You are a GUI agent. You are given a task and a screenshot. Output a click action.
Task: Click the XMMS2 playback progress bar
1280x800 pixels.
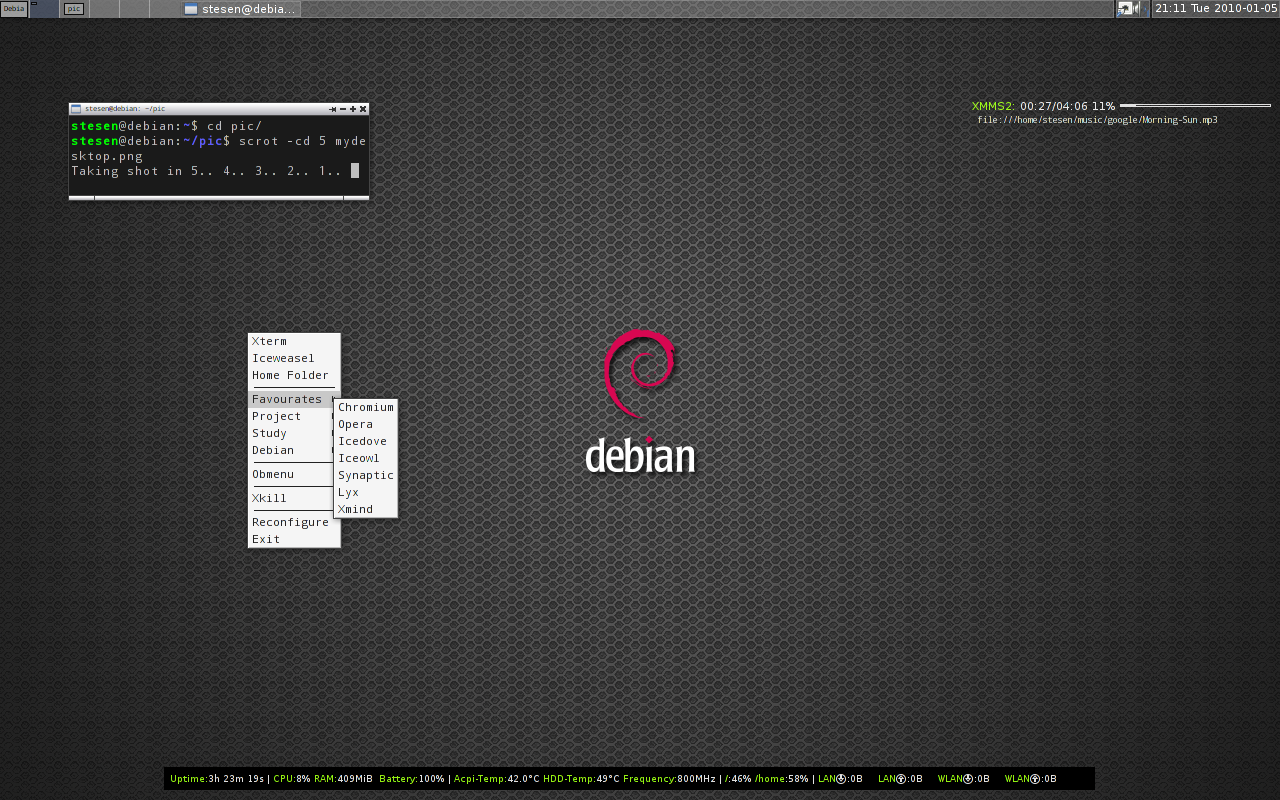(1195, 105)
